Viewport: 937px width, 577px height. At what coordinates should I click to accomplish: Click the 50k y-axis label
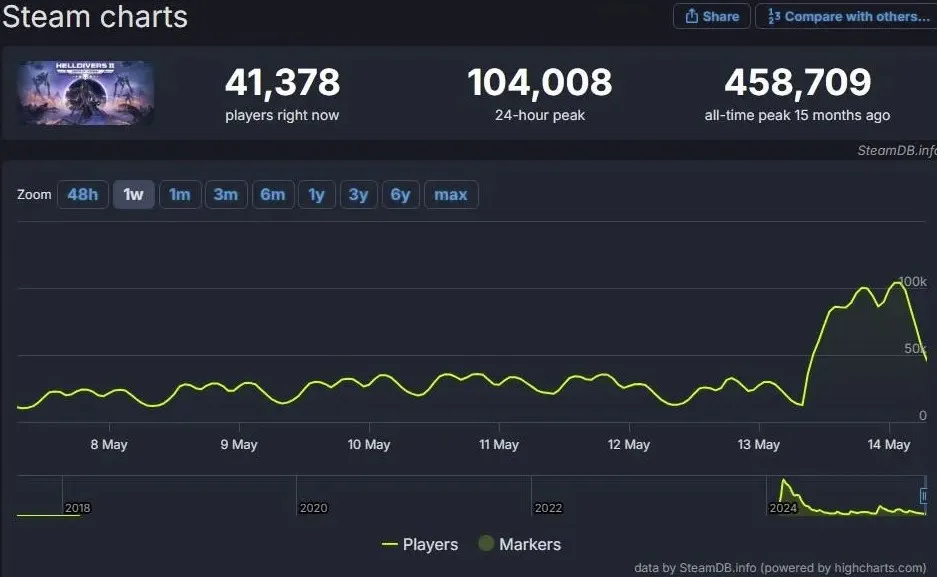coord(915,348)
